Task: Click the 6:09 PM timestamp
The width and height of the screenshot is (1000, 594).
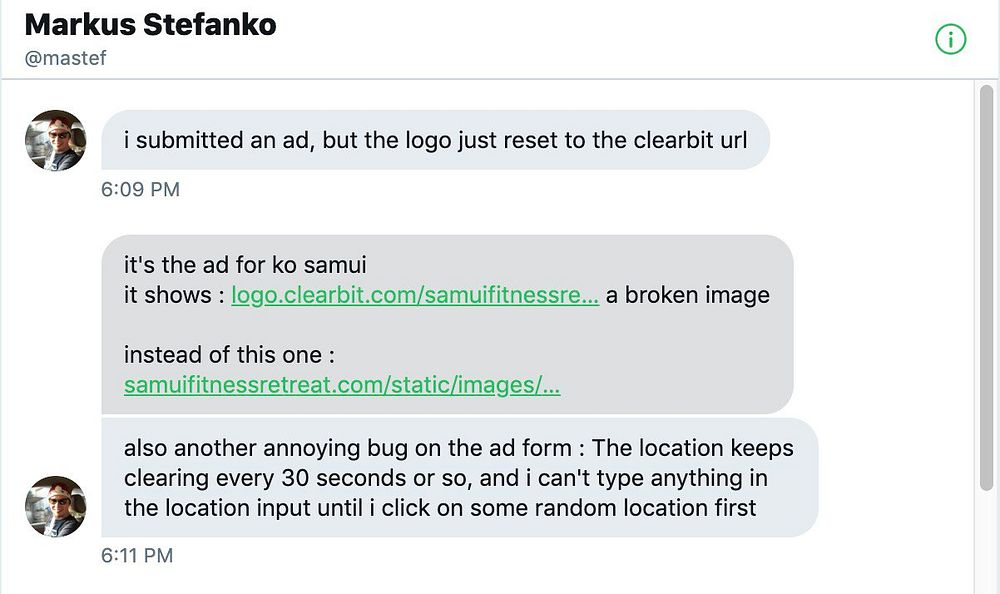Action: click(x=140, y=189)
